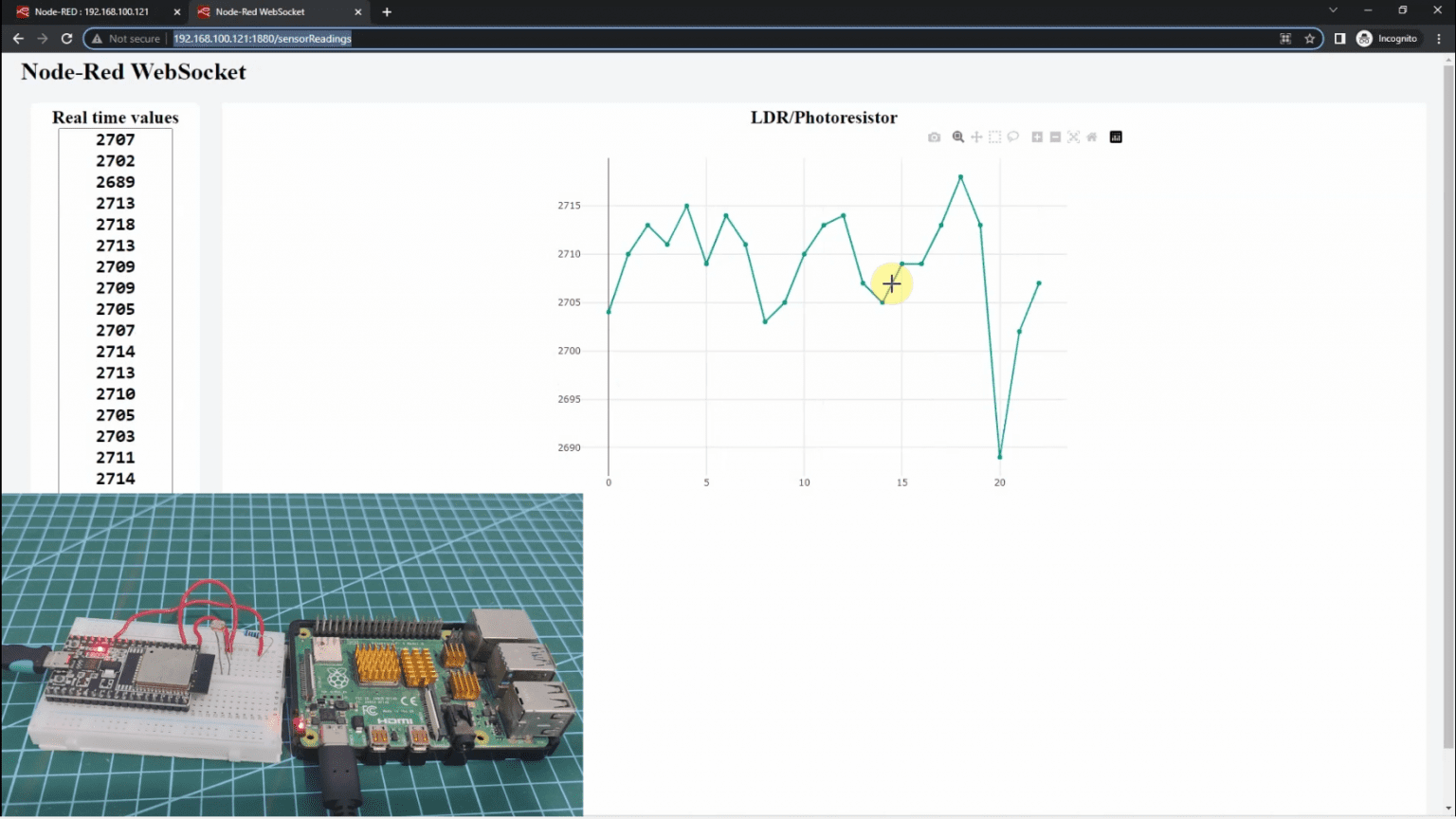Click the address bar with the sensorReadings URL
Image resolution: width=1456 pixels, height=819 pixels.
click(262, 39)
